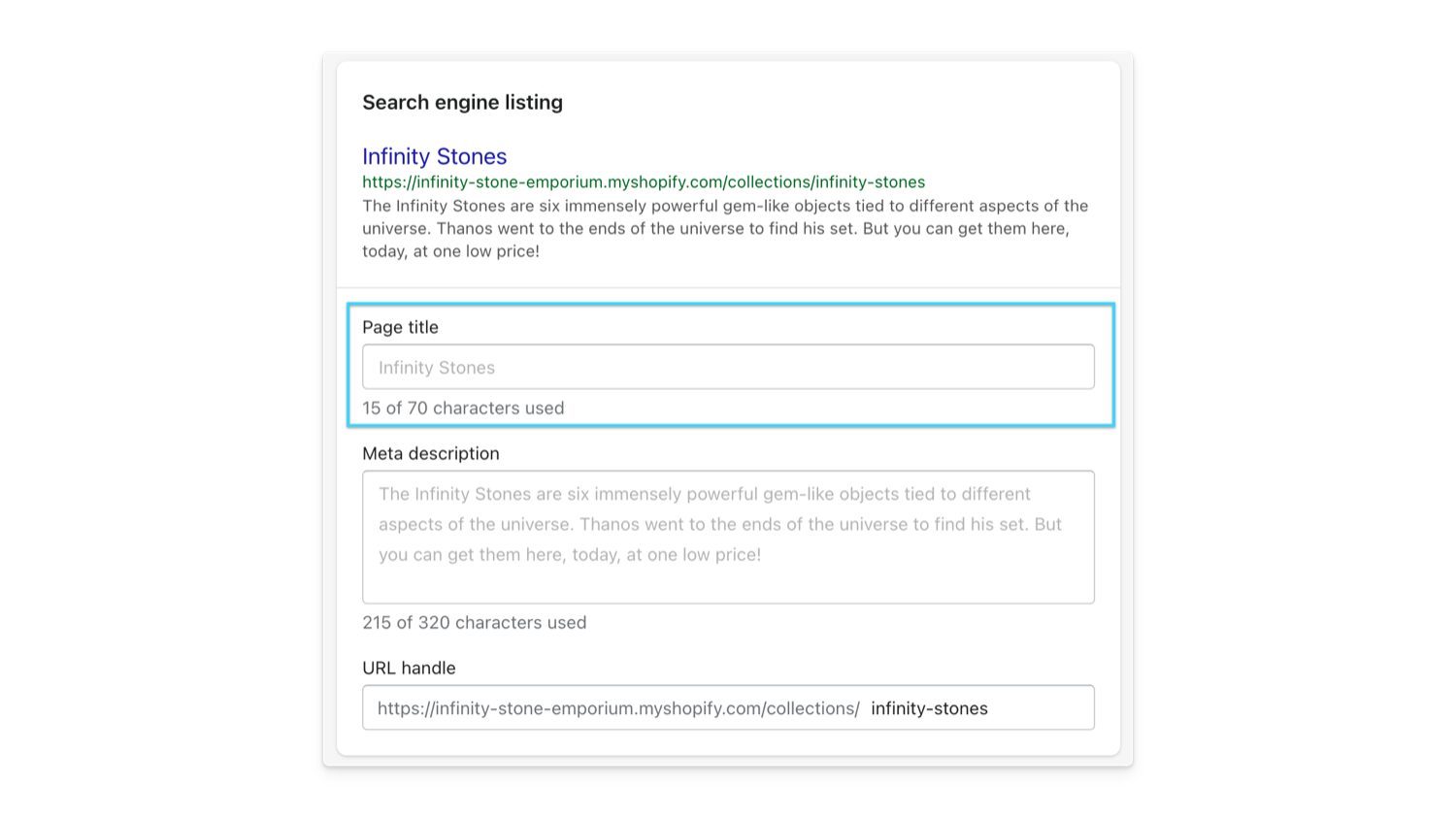
Task: Click the green preview URL link
Action: 644,182
